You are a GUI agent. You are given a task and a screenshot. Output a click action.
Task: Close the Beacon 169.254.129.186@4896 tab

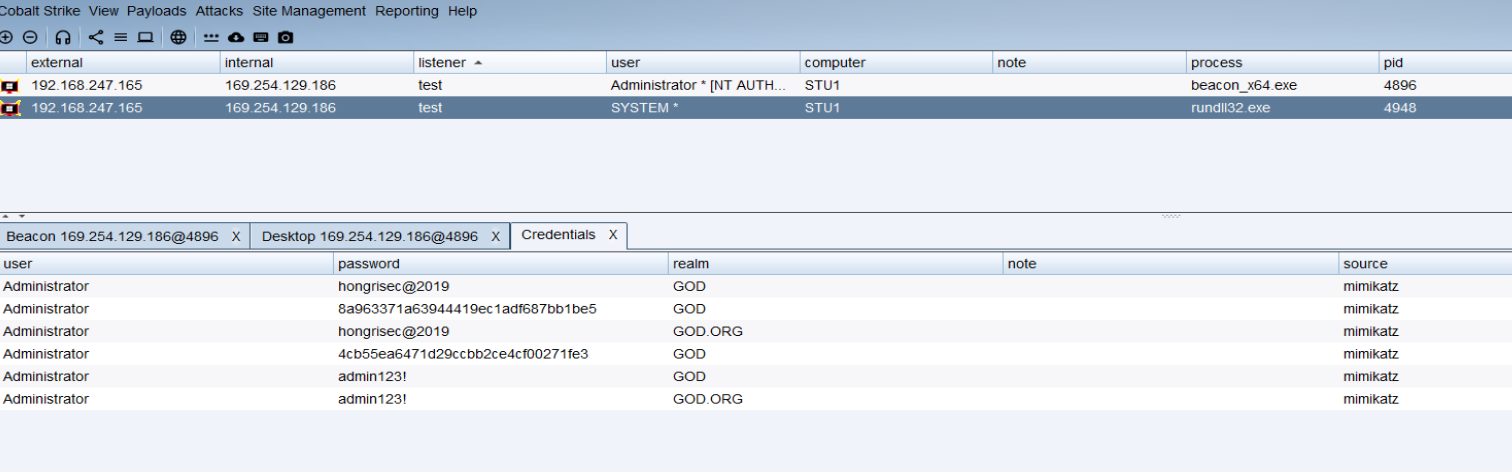pyautogui.click(x=236, y=237)
